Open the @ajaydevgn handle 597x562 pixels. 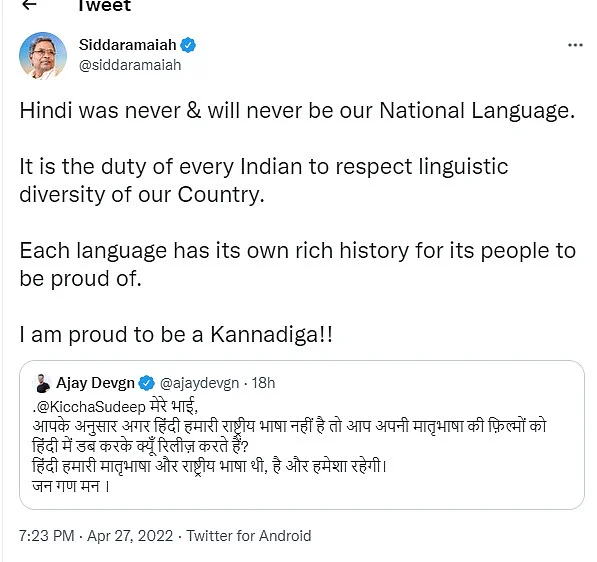(x=199, y=383)
